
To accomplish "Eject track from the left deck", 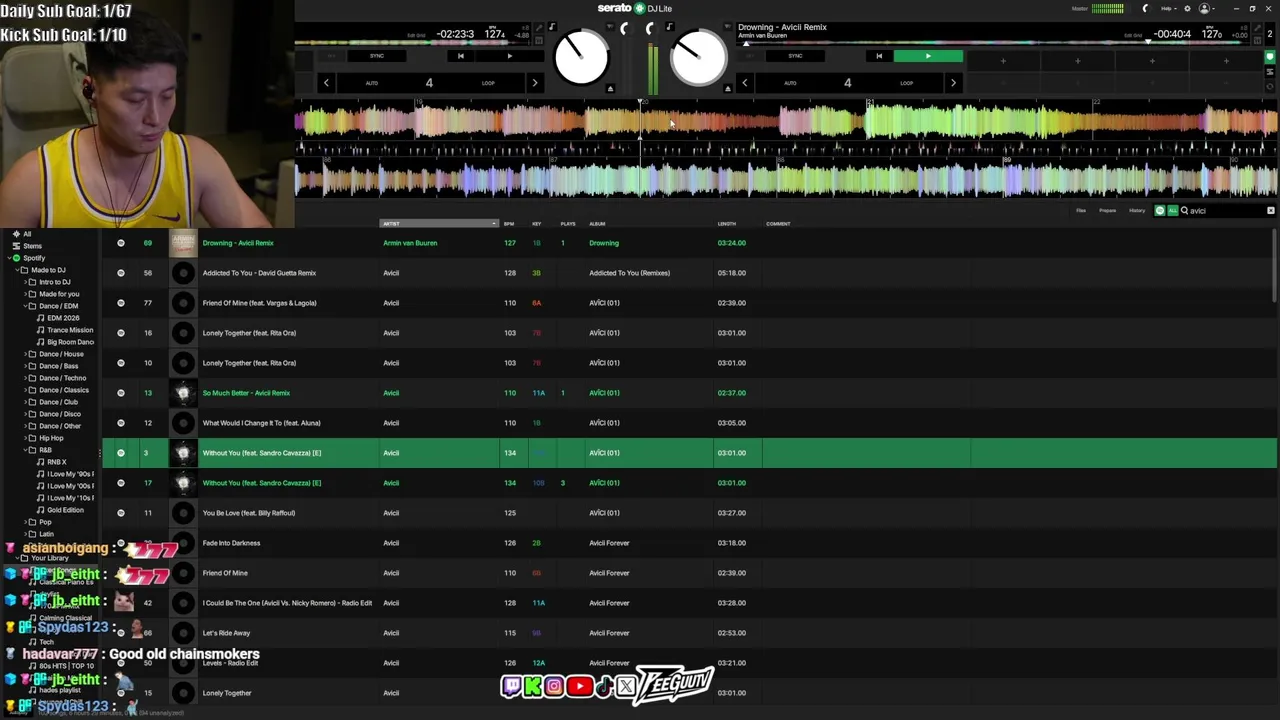I will [610, 89].
